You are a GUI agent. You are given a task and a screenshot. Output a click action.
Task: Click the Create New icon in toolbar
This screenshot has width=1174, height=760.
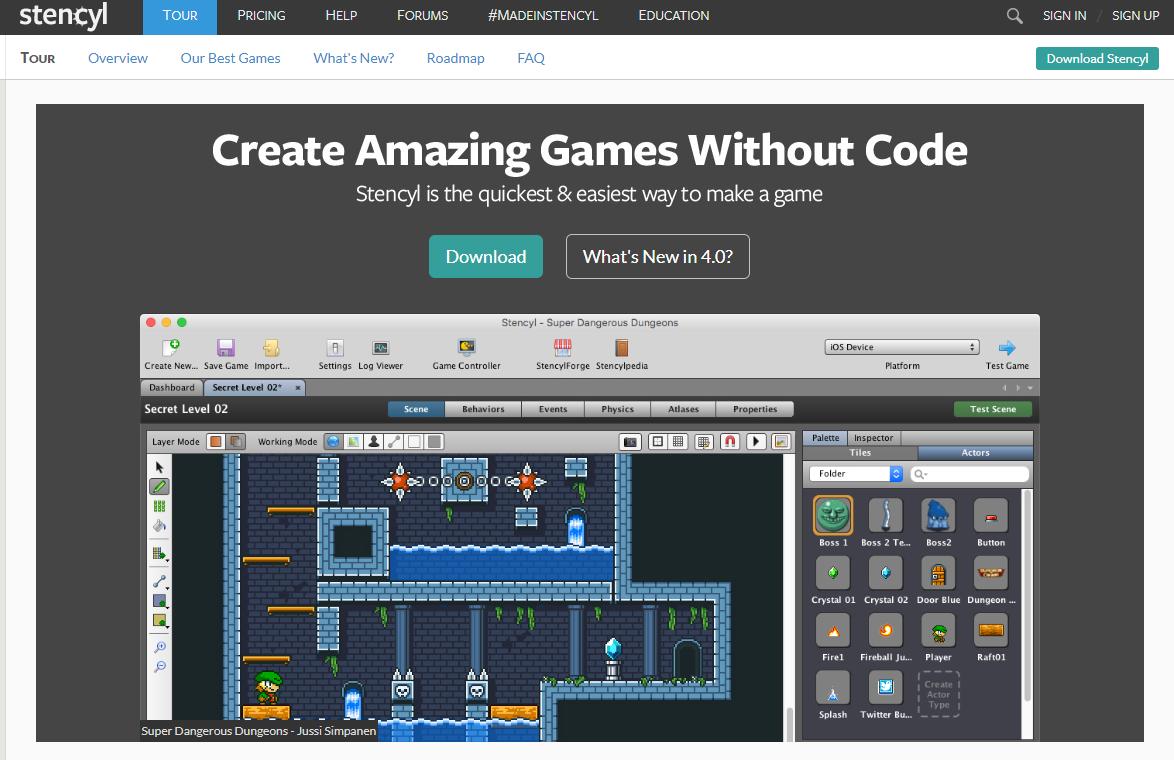[x=171, y=348]
